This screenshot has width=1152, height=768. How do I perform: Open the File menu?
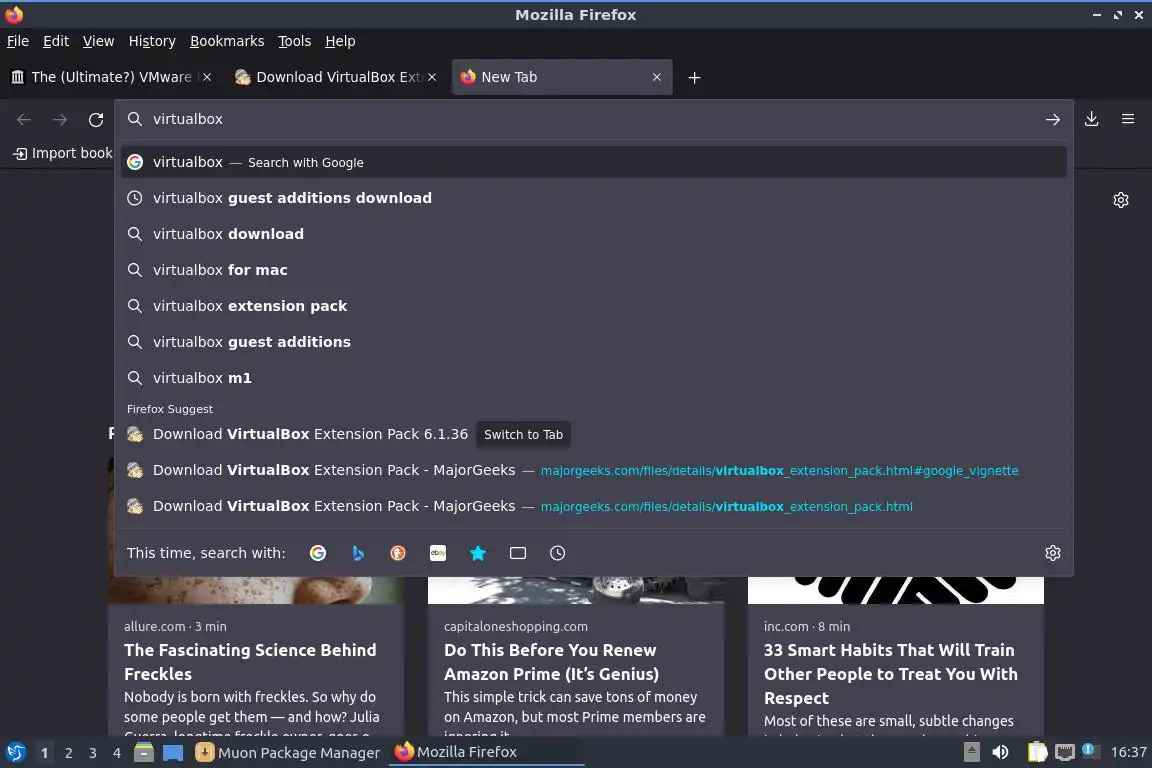18,41
